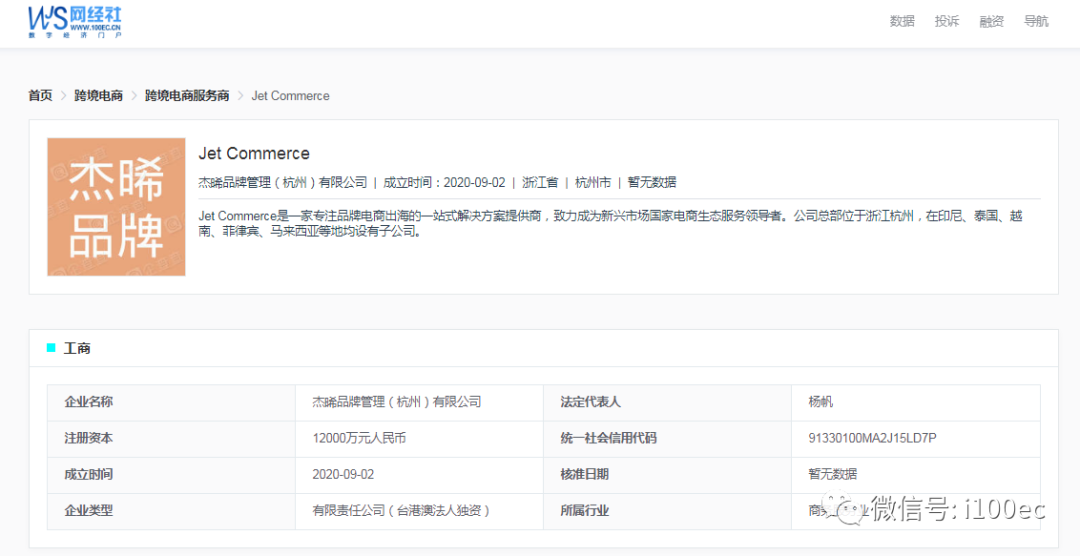This screenshot has height=556, width=1080.
Task: Open the 投诉 navigation menu
Action: point(946,21)
